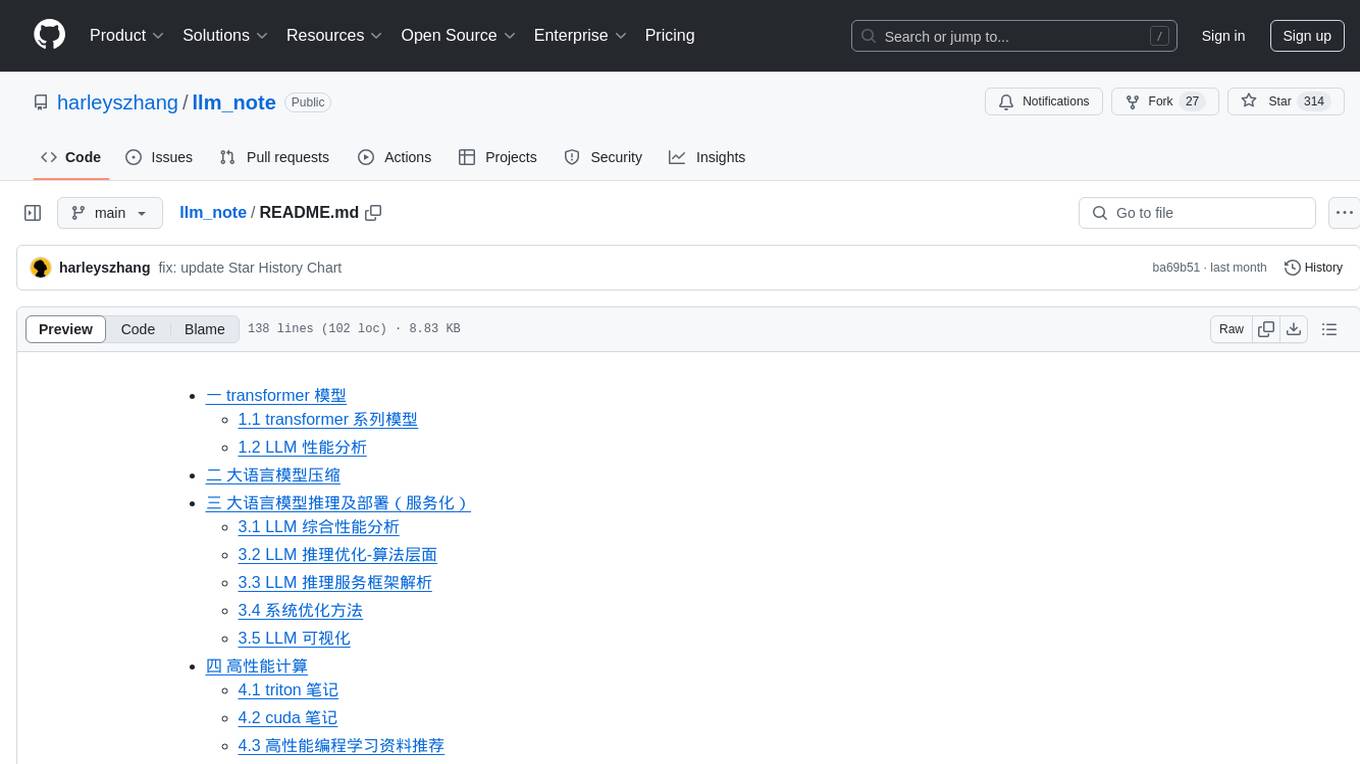Click the Notifications bell button
Image resolution: width=1360 pixels, height=764 pixels.
click(x=1044, y=102)
